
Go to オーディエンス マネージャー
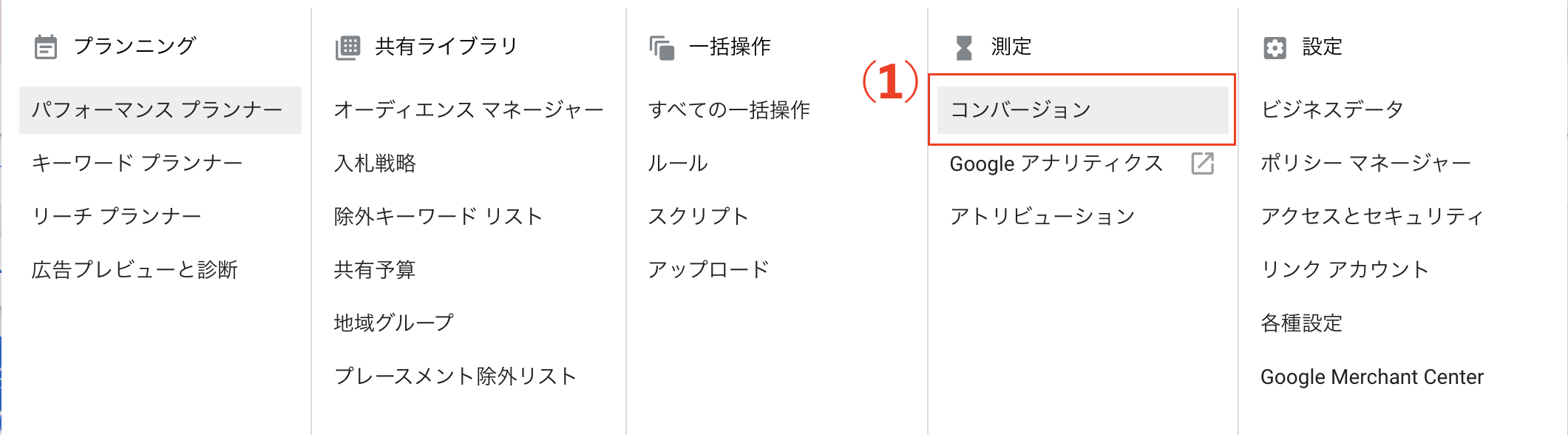[469, 110]
